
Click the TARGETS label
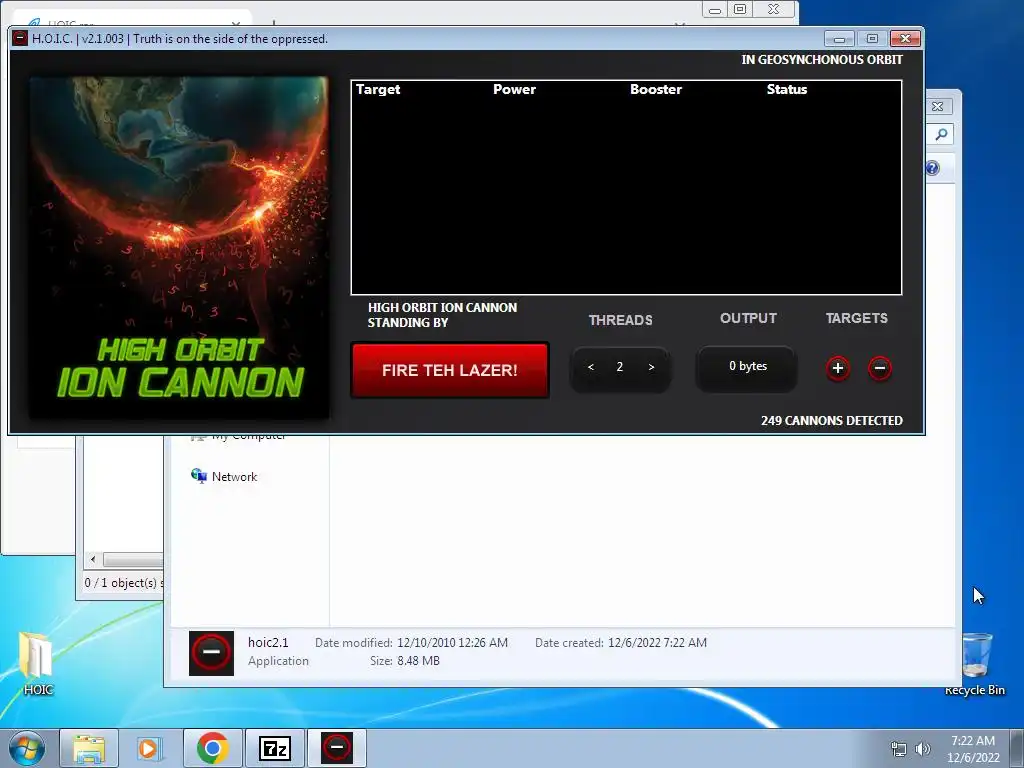(856, 318)
